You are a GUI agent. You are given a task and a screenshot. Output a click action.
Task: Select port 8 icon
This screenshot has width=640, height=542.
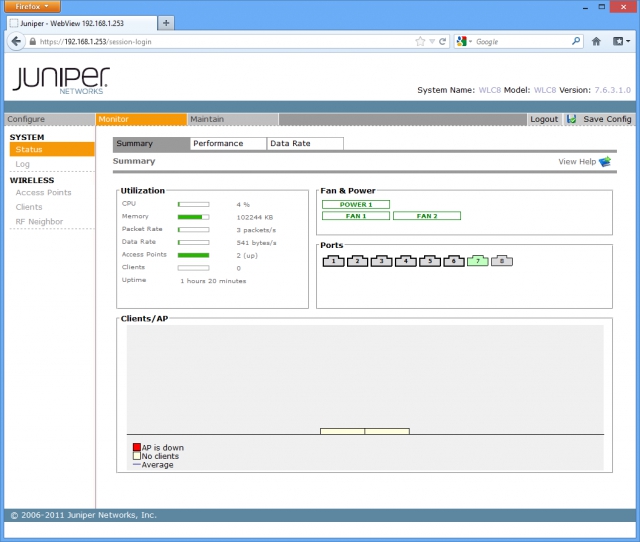click(502, 261)
